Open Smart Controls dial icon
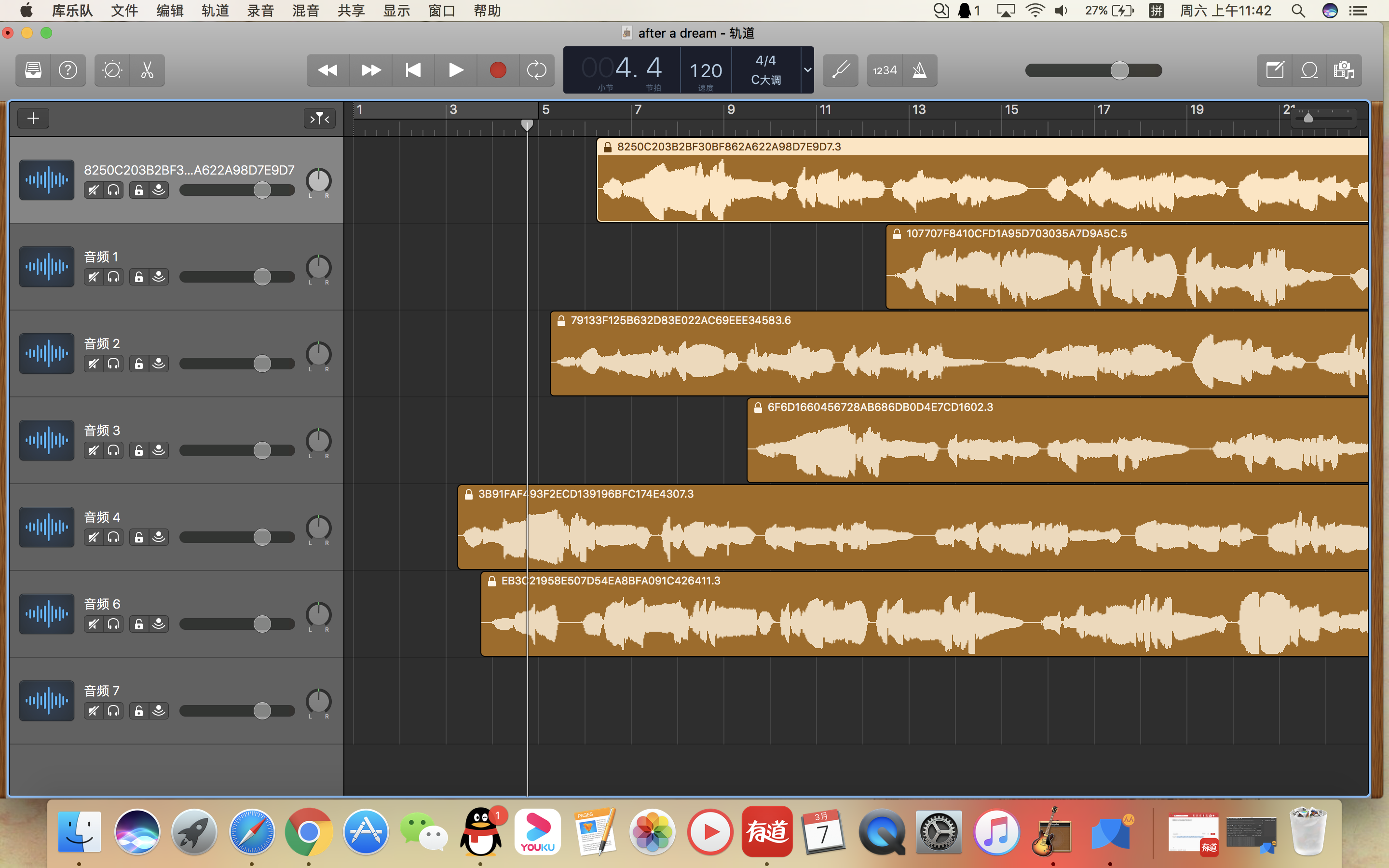The height and width of the screenshot is (868, 1389). point(112,70)
